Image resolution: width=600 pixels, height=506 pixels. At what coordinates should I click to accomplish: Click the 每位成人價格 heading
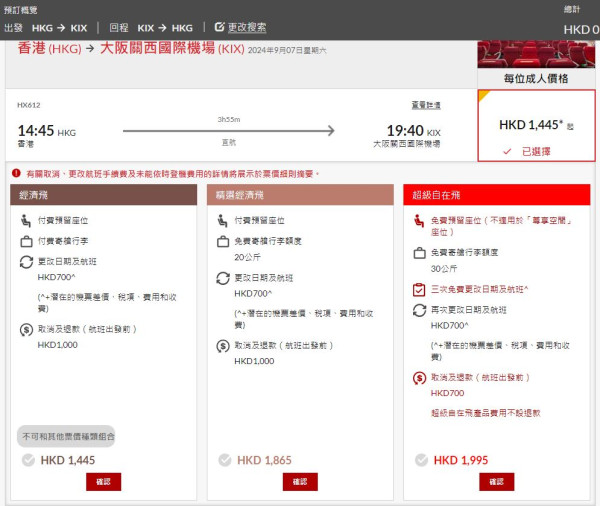point(536,79)
